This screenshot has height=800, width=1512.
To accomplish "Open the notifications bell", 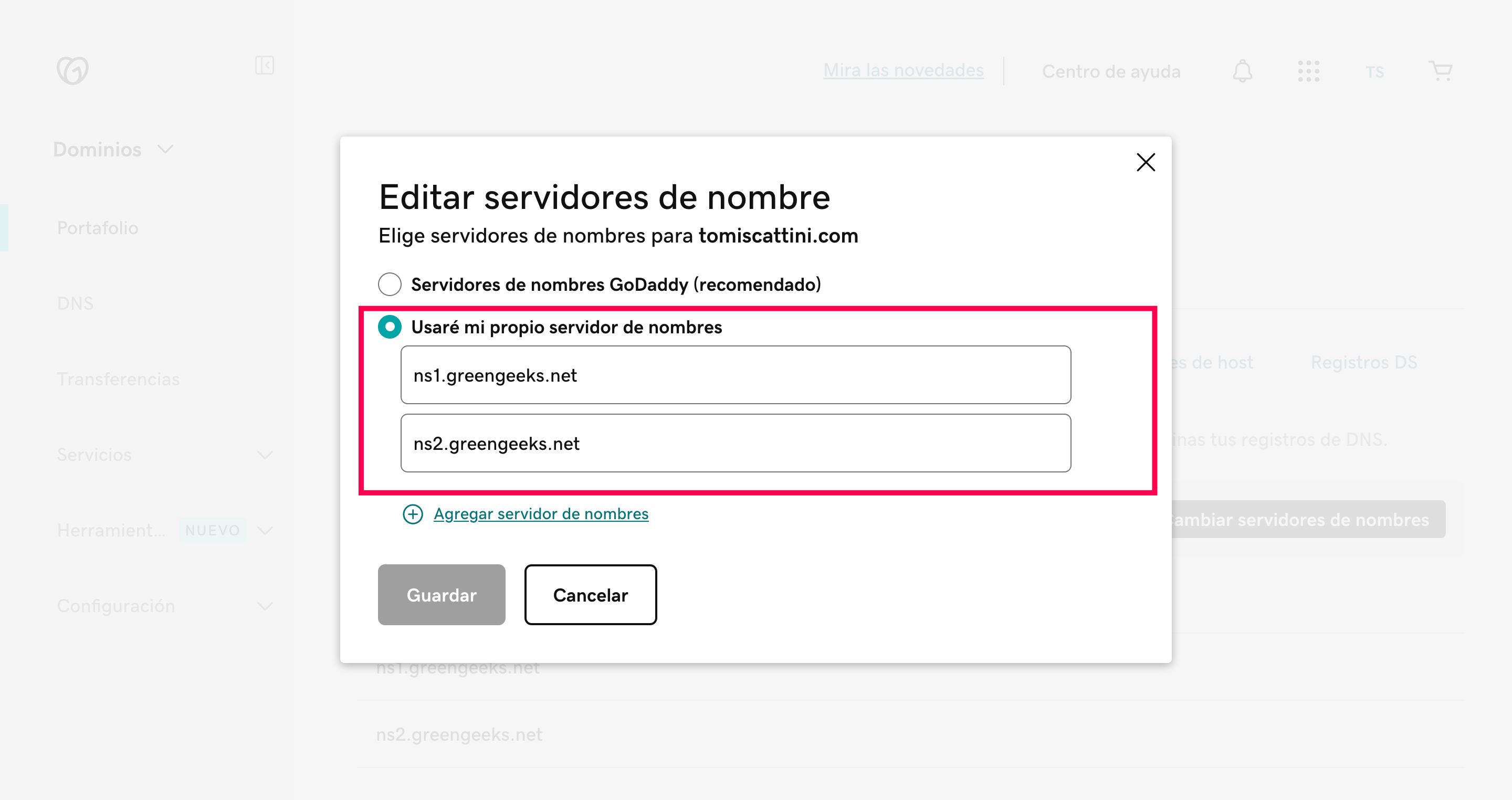I will pyautogui.click(x=1242, y=71).
